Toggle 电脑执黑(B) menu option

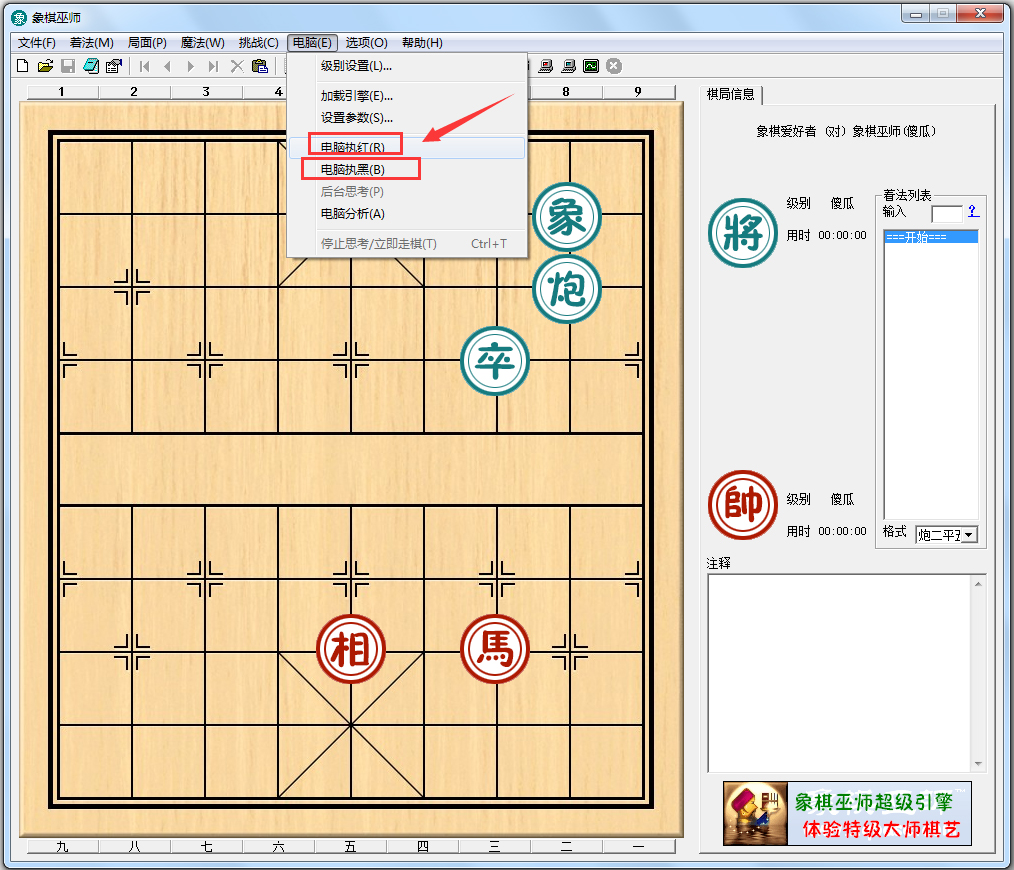(x=407, y=169)
